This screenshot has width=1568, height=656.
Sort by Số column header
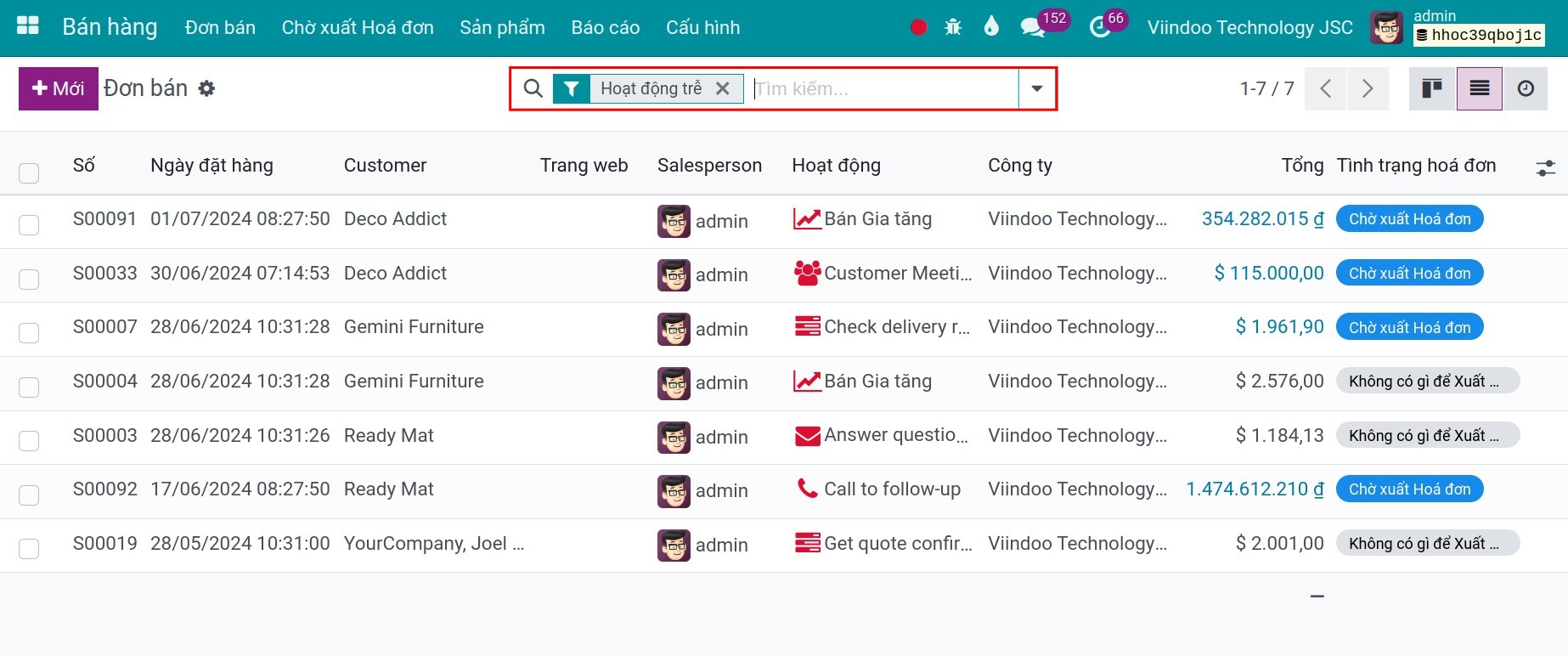pyautogui.click(x=83, y=166)
